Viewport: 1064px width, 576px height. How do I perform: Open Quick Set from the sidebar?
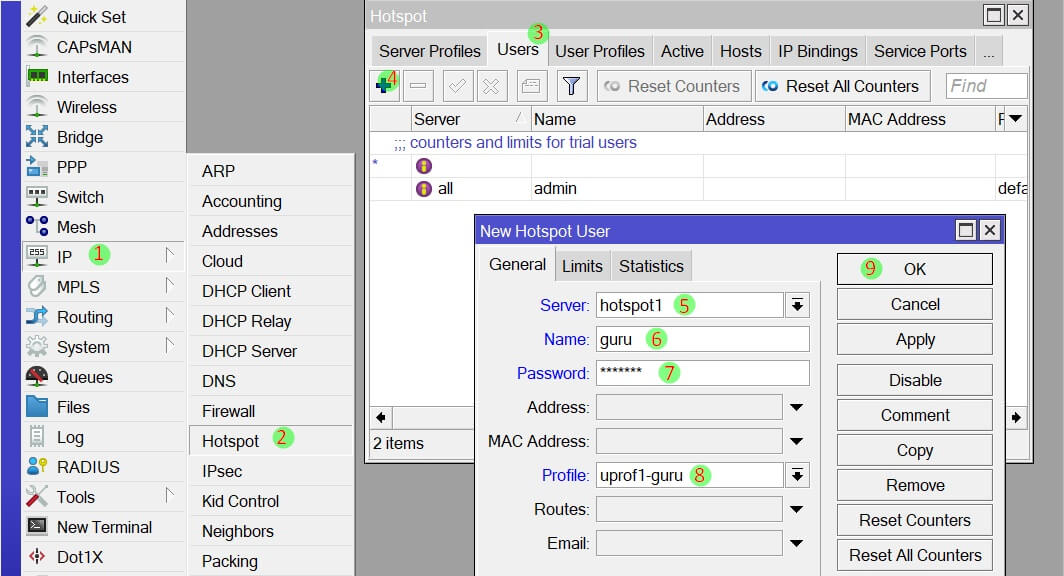(91, 17)
